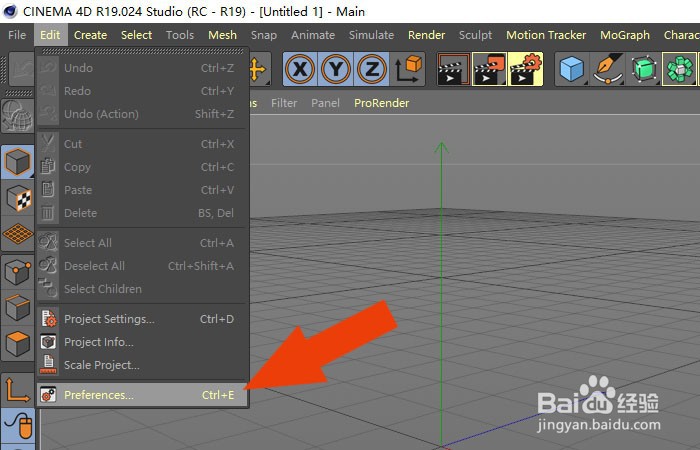Choose Redo in Edit menu
The width and height of the screenshot is (700, 450).
[142, 91]
